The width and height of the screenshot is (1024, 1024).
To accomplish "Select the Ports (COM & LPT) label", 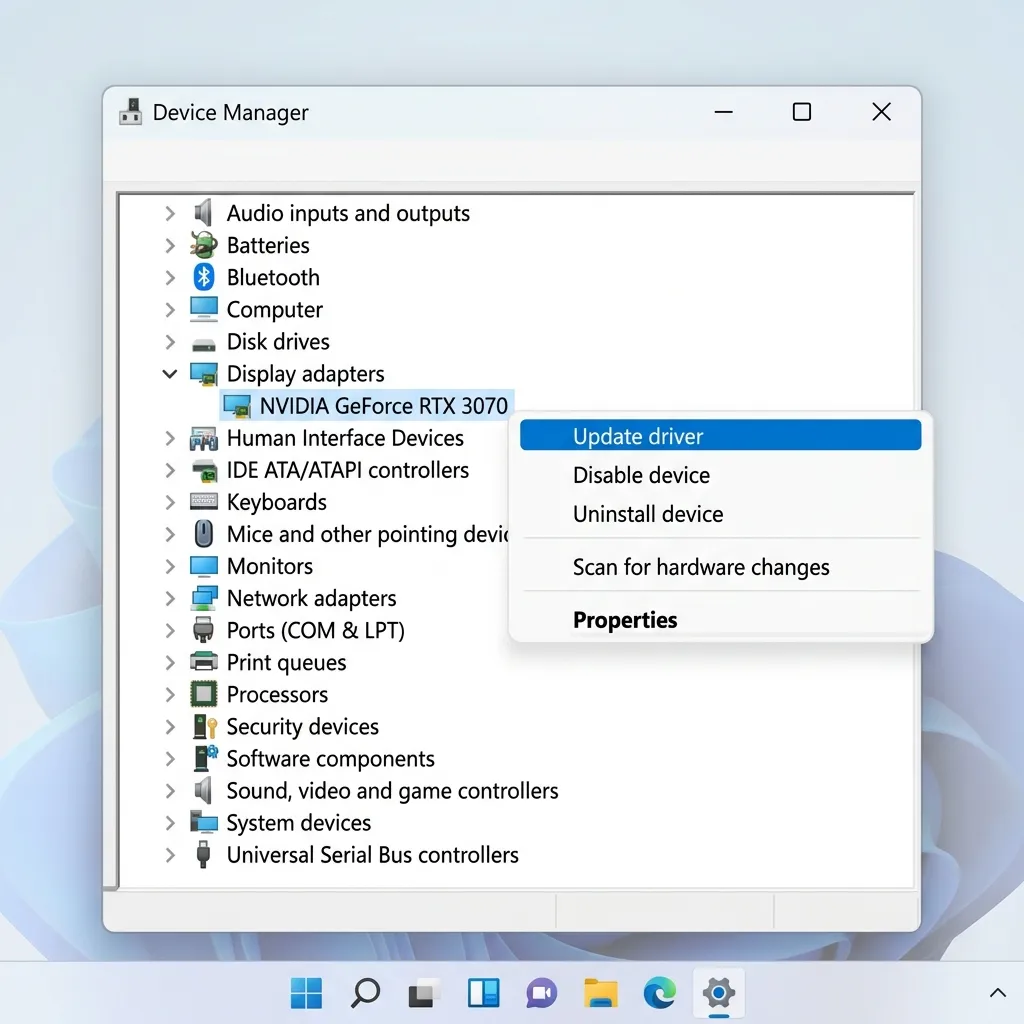I will 315,630.
